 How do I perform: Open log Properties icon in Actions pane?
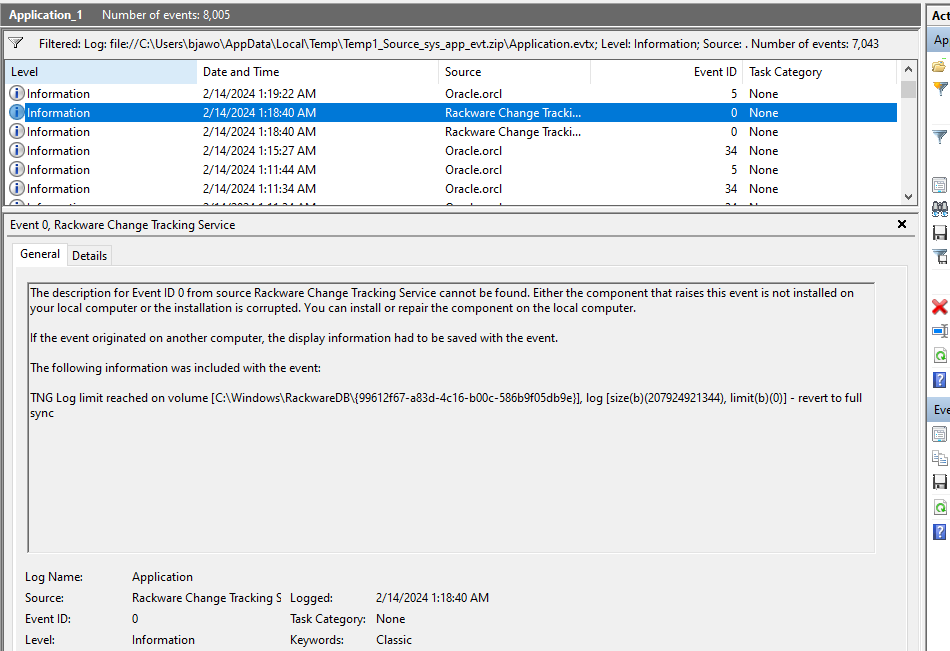pos(940,185)
